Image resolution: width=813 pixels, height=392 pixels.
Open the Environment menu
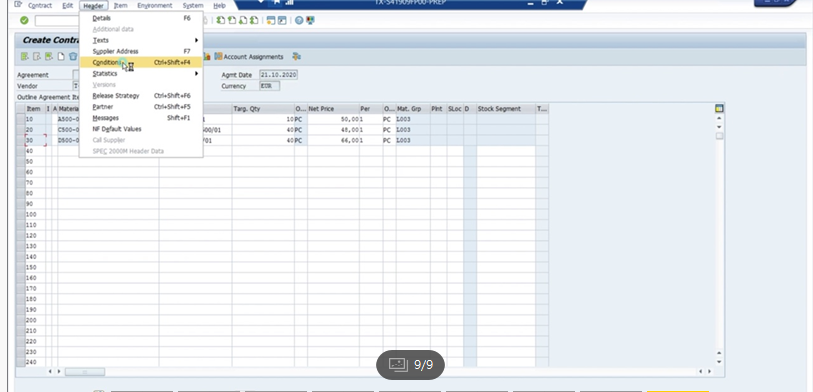[x=155, y=6]
